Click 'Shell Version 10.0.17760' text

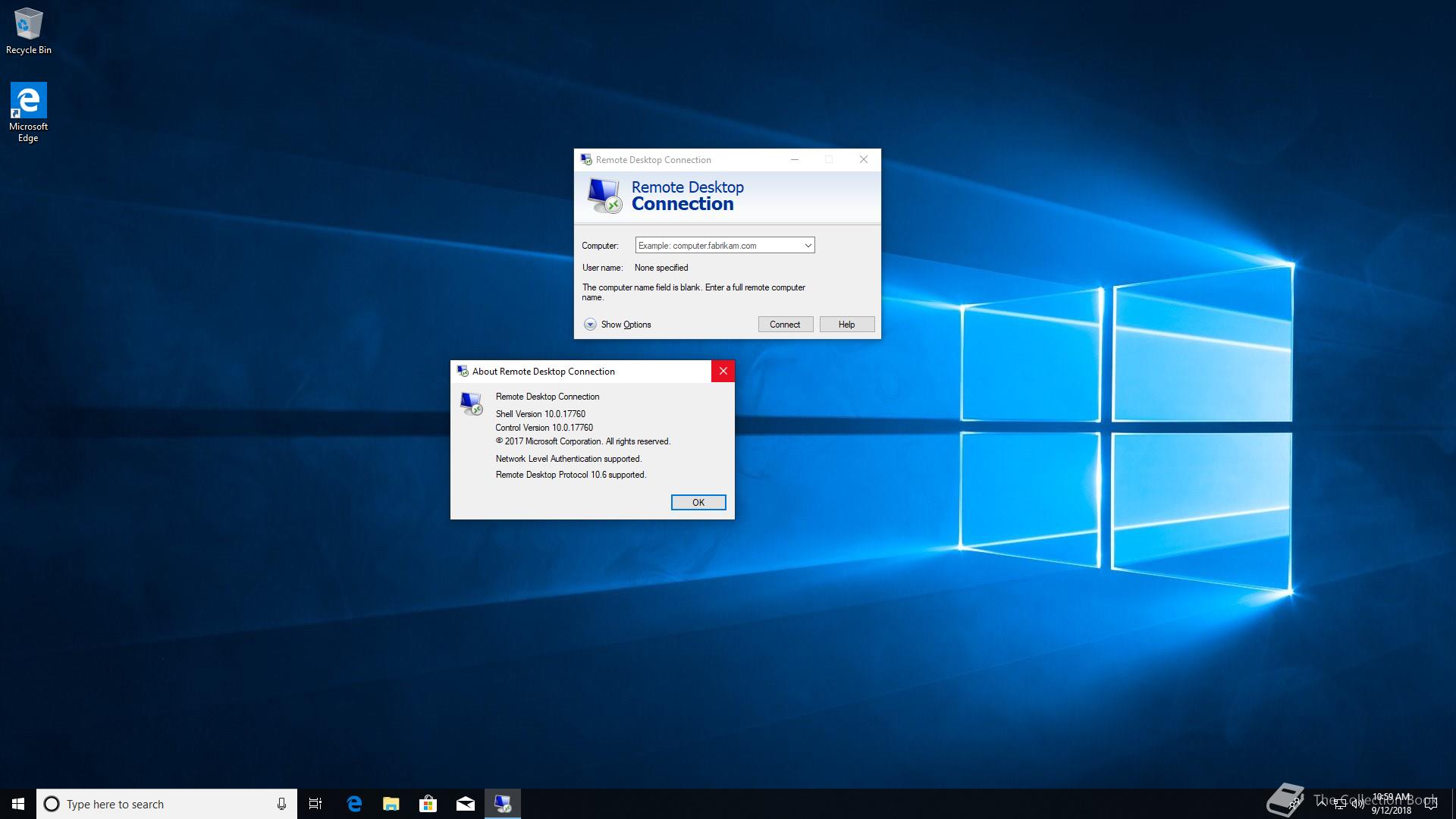[541, 414]
